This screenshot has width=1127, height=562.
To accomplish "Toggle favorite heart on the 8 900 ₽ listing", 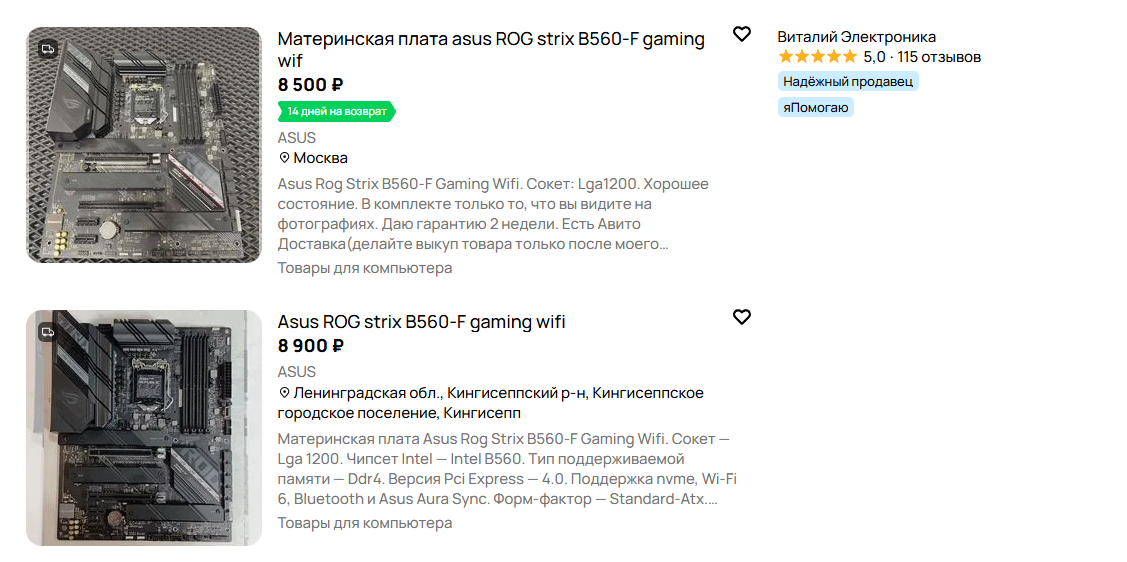I will pyautogui.click(x=741, y=317).
